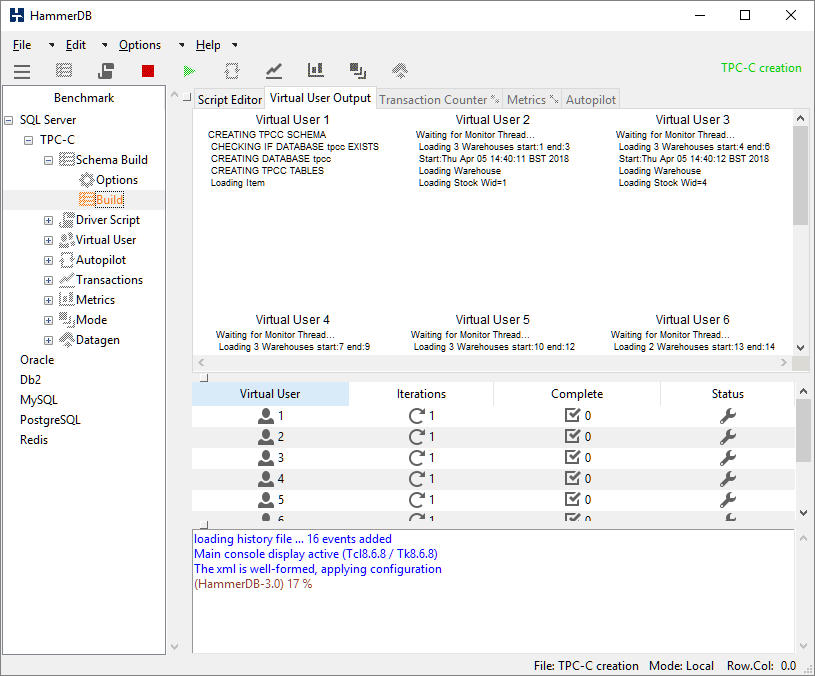The width and height of the screenshot is (815, 676).
Task: Select MySQL in the Benchmark tree
Action: (38, 400)
